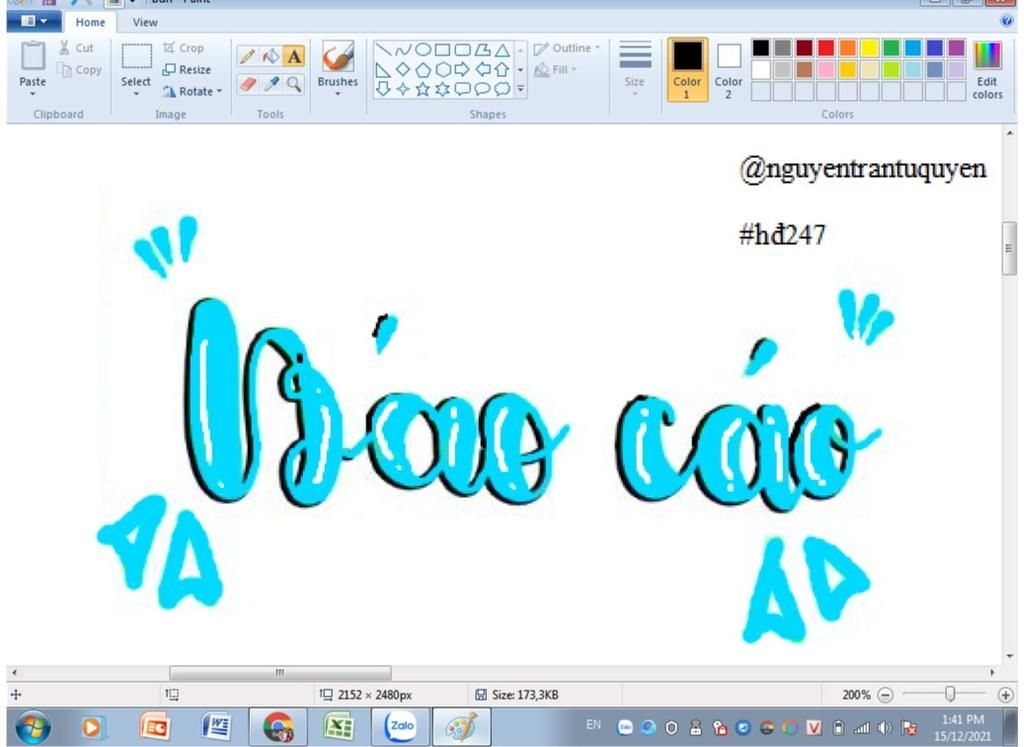Screen dimensions: 1024x747
Task: Switch to the View ribbon tab
Action: (145, 22)
